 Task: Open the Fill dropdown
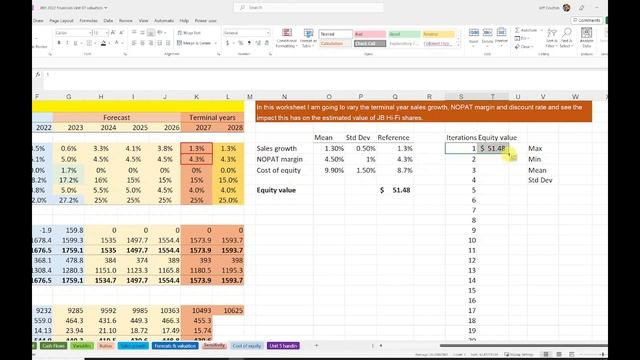point(522,38)
